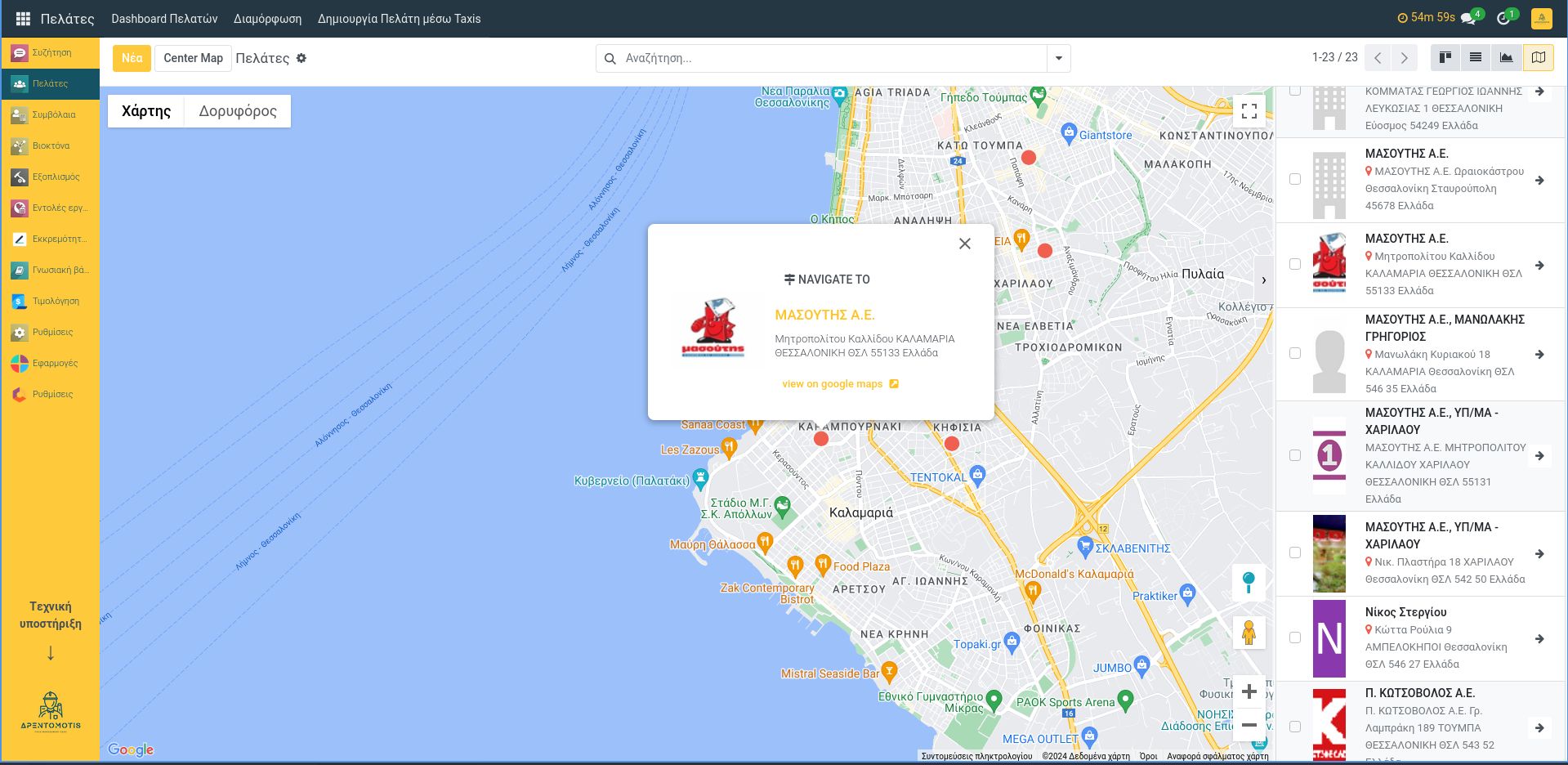Select checkbox for Νικ. Πλαστήρα 18 record
Image resolution: width=1568 pixels, height=765 pixels.
tap(1295, 552)
